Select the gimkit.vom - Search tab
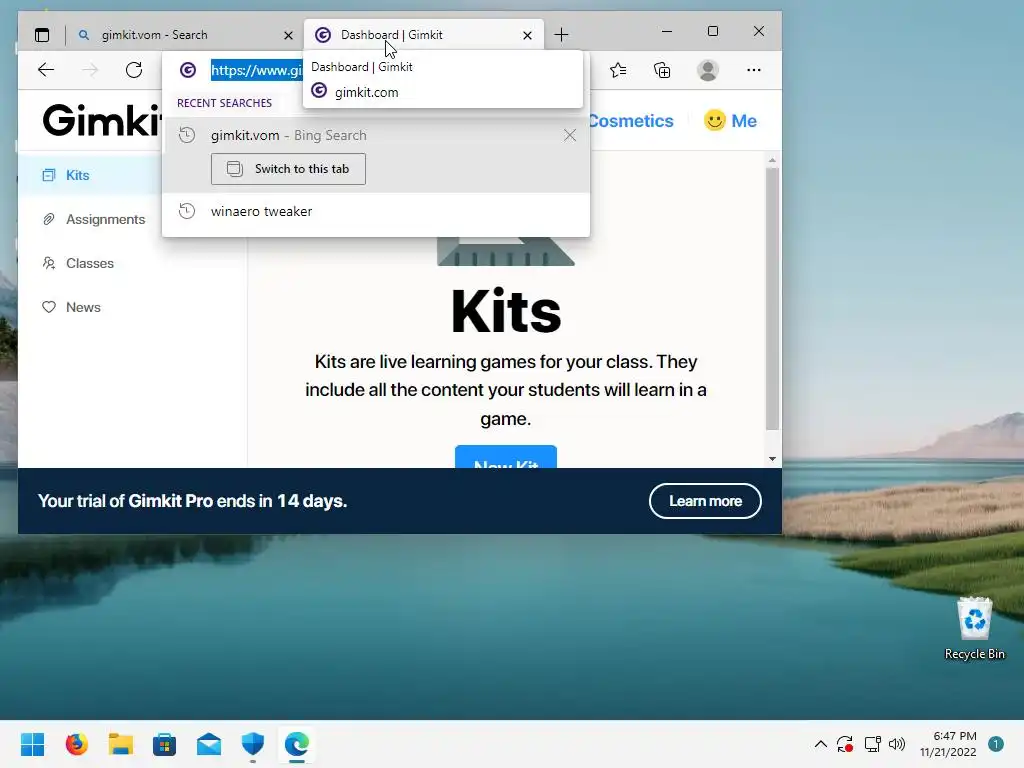 click(x=185, y=35)
